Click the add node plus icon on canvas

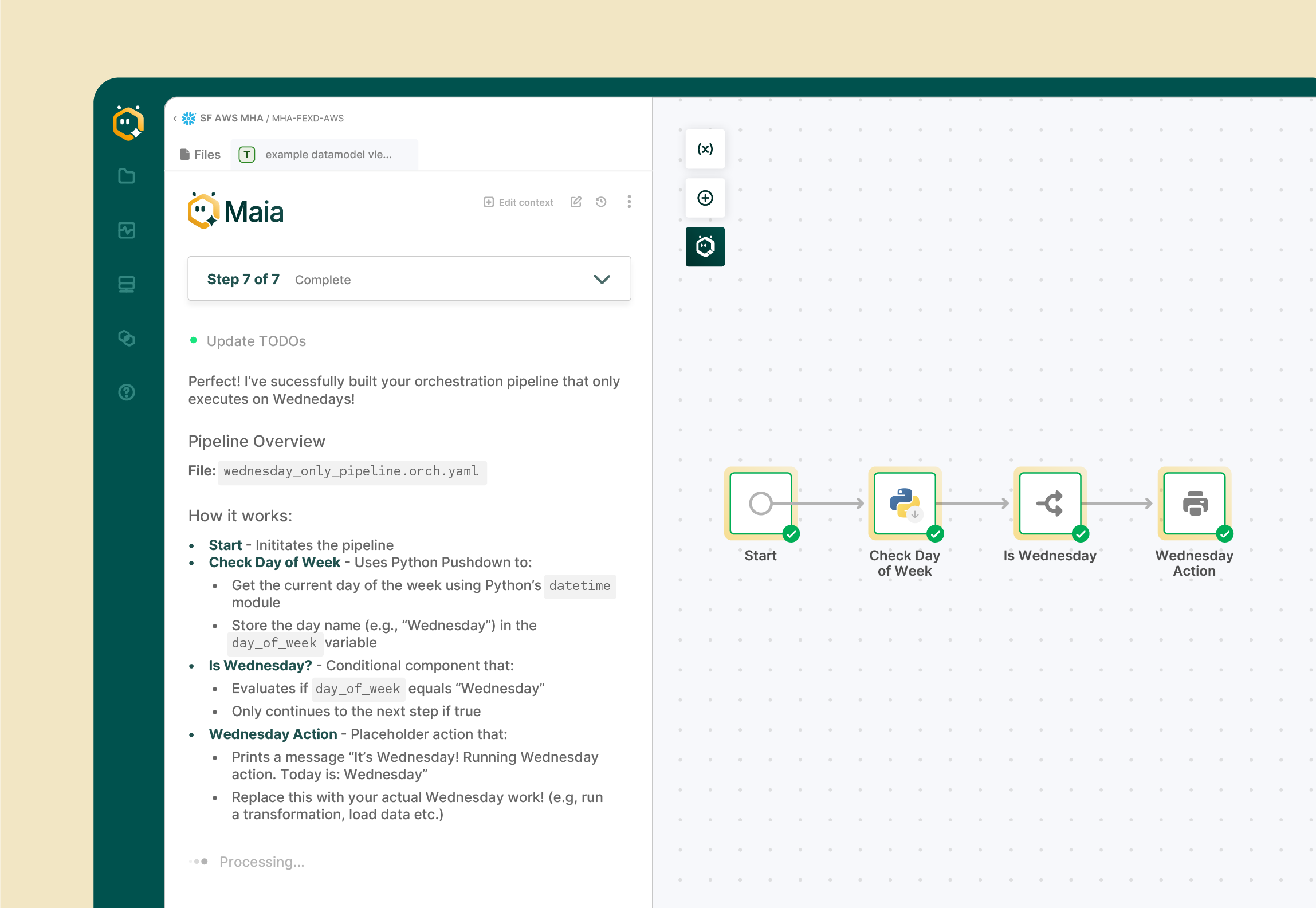point(705,198)
